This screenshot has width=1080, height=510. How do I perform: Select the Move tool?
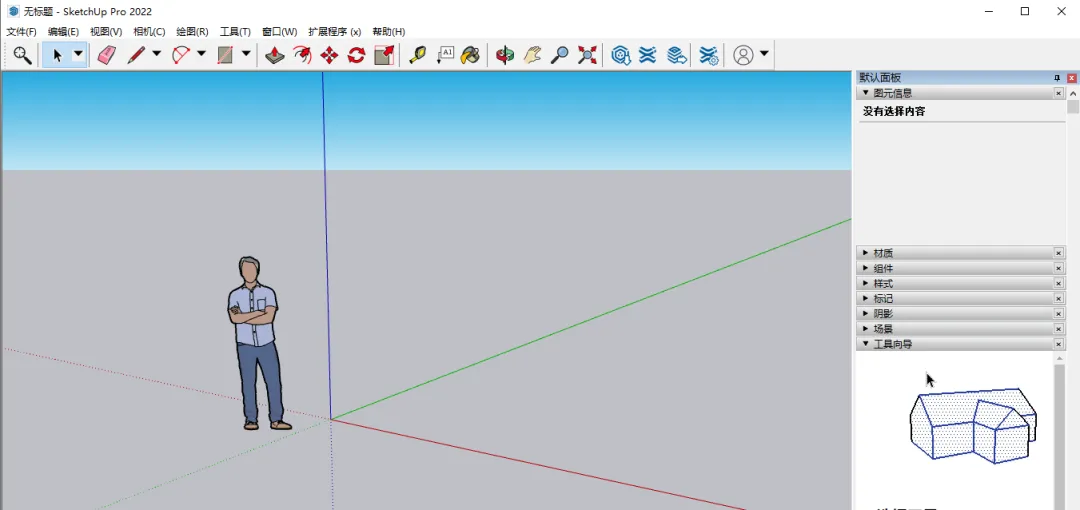329,55
